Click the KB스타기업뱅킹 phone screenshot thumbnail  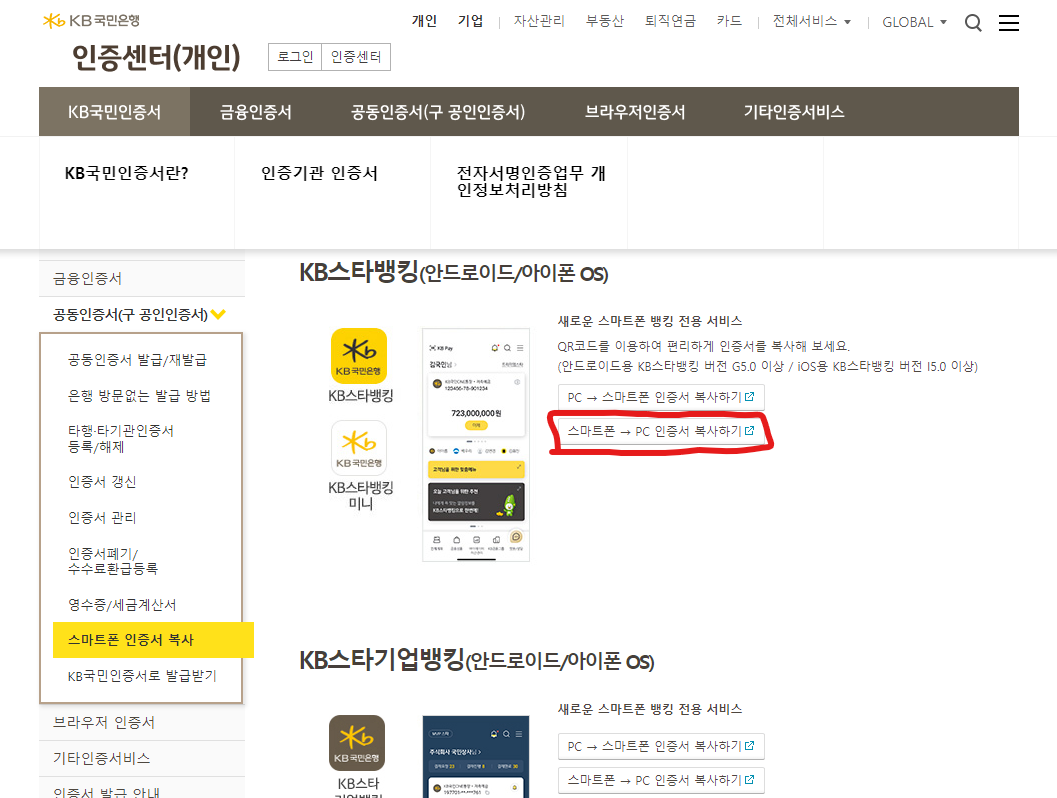[x=476, y=757]
